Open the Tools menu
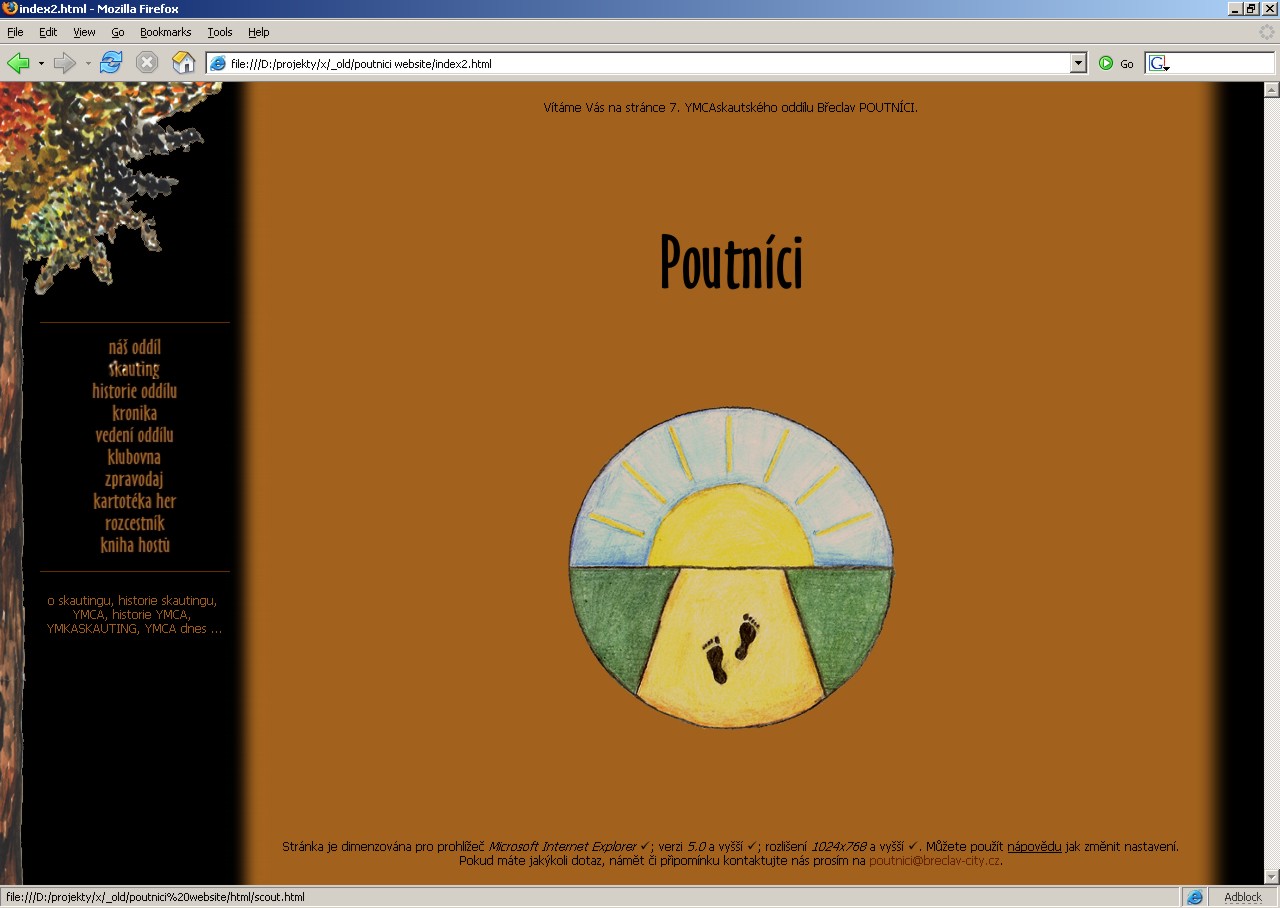The image size is (1280, 908). click(x=219, y=32)
